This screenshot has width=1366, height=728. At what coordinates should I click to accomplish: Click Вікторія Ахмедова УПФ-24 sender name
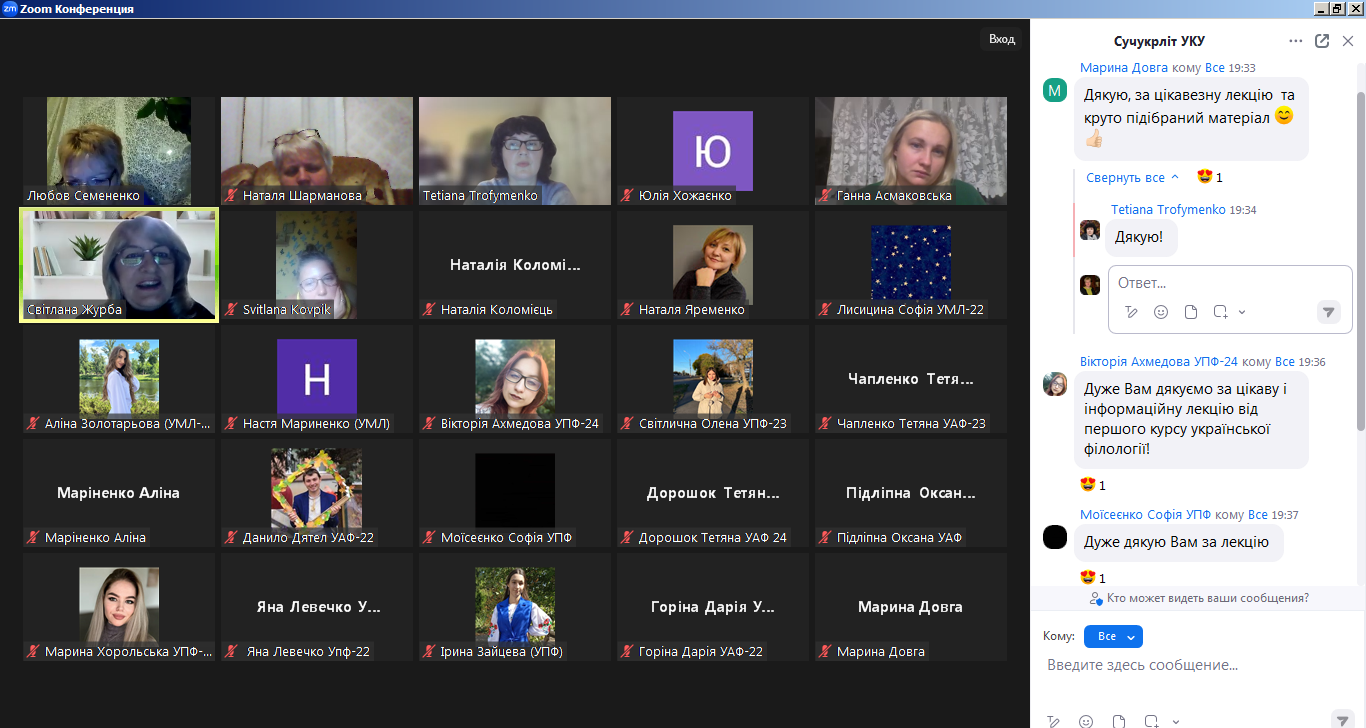1159,362
